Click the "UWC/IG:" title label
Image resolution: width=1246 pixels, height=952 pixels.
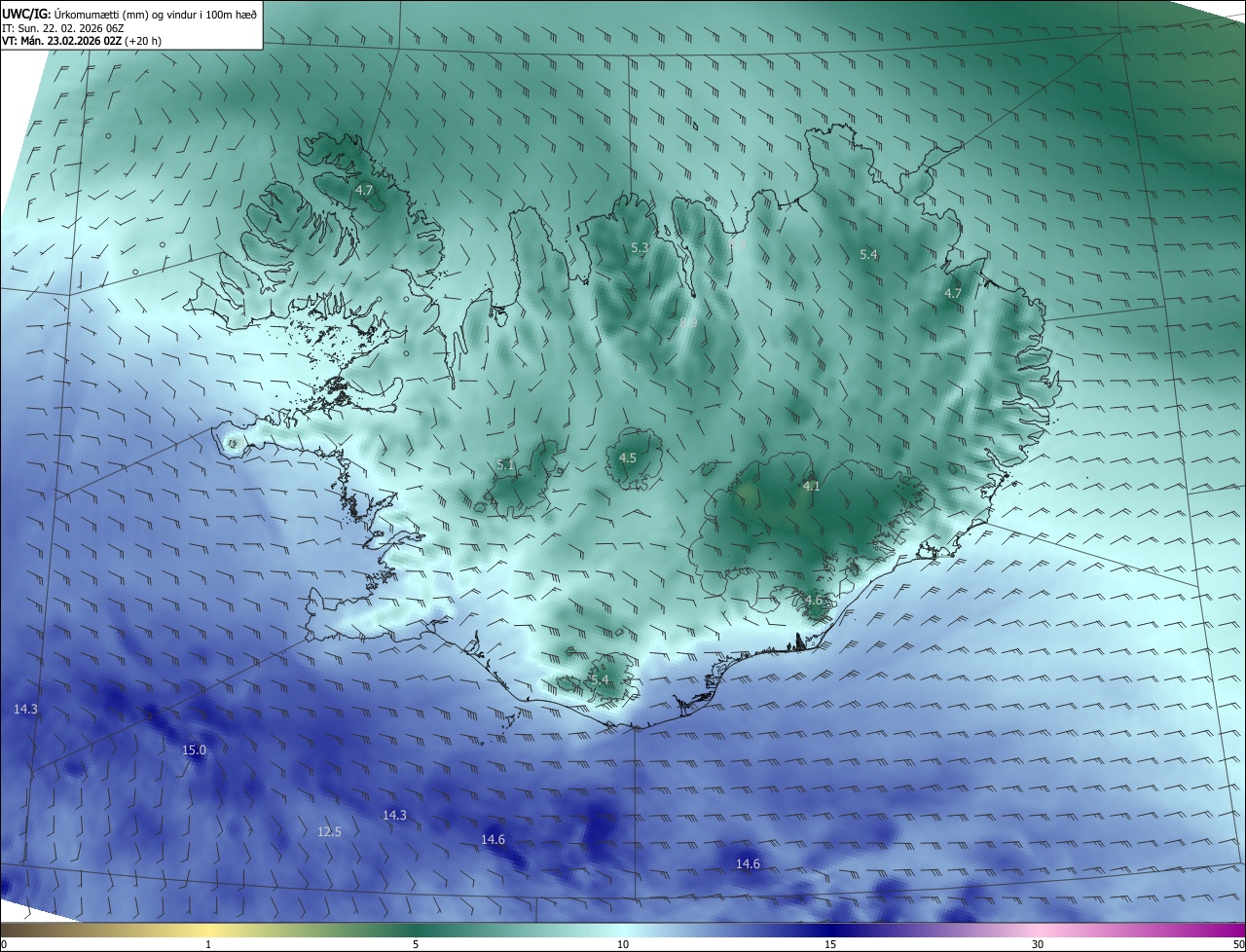pos(25,14)
